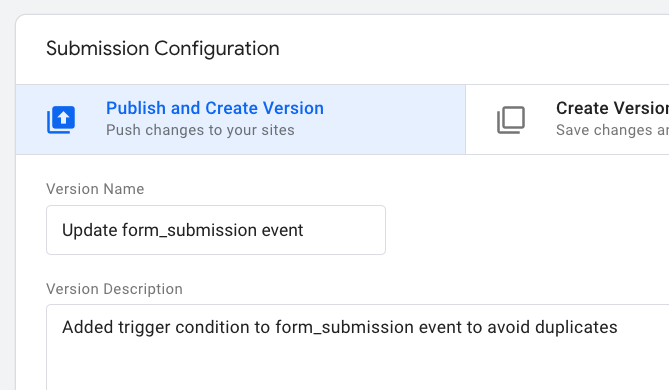
Task: Switch to the Create Version tab
Action: (567, 119)
